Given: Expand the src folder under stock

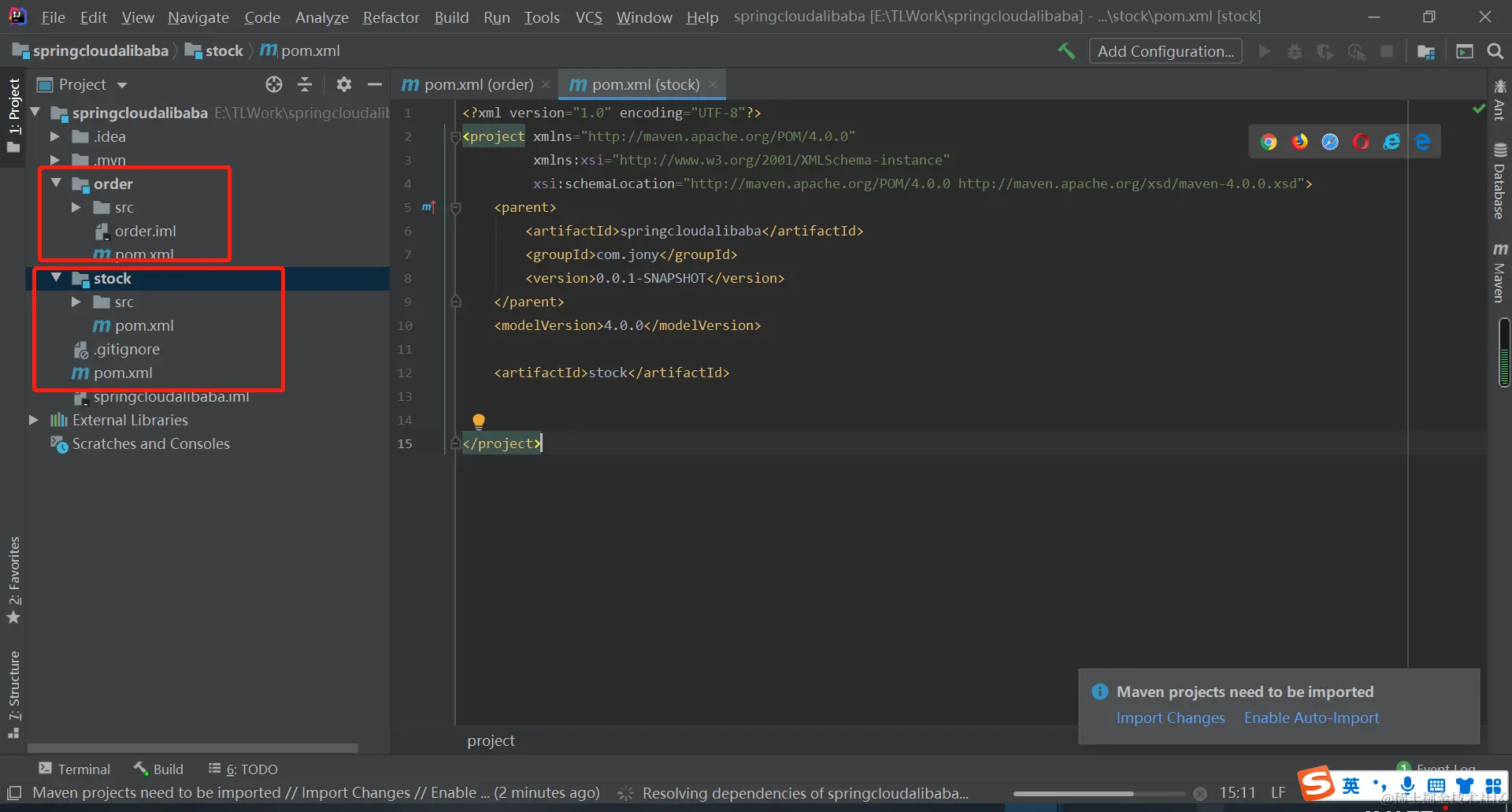Looking at the screenshot, I should [x=76, y=302].
